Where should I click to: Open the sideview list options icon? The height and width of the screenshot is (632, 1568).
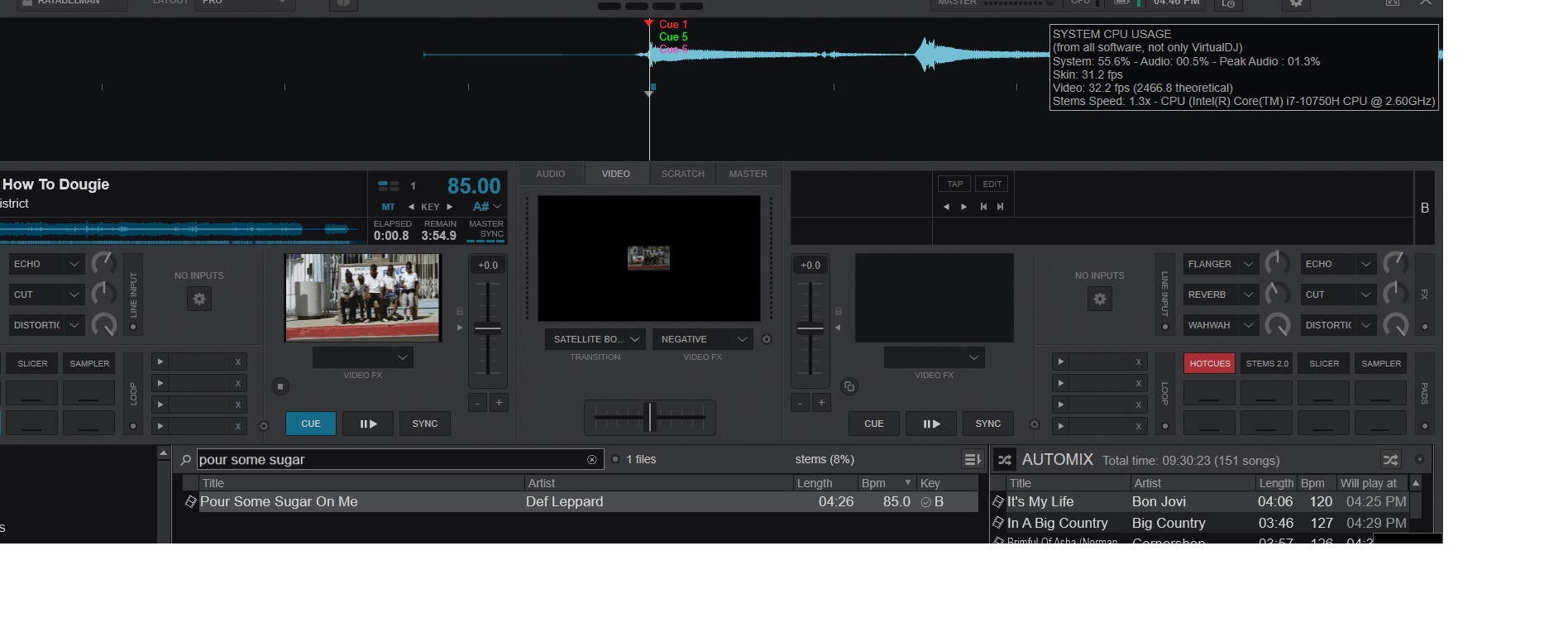point(973,460)
